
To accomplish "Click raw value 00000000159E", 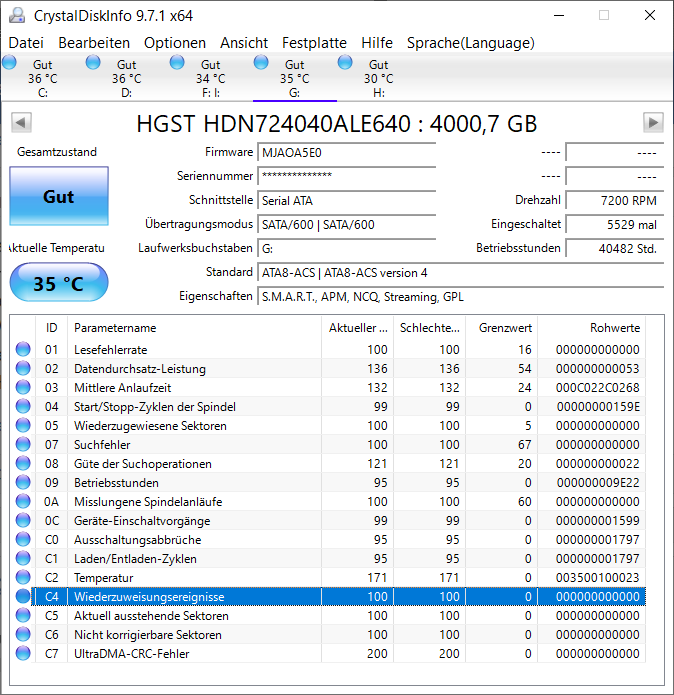I will coord(598,407).
